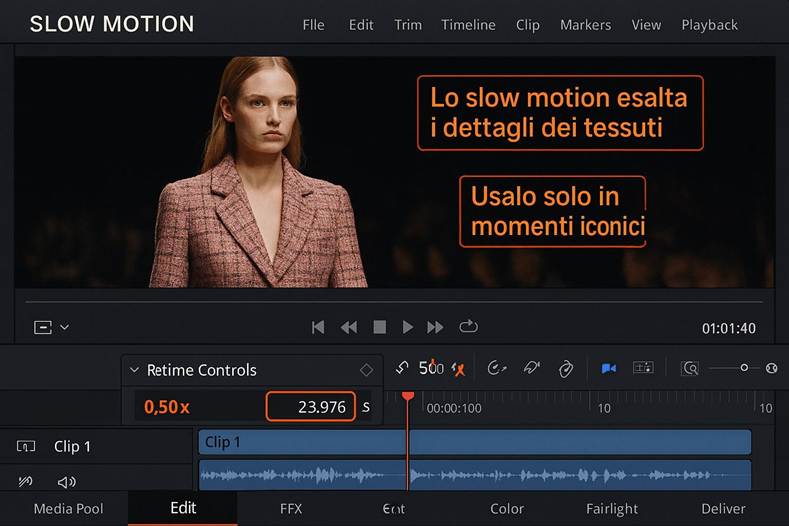Switch to the Color page tab
The width and height of the screenshot is (789, 526).
(507, 508)
